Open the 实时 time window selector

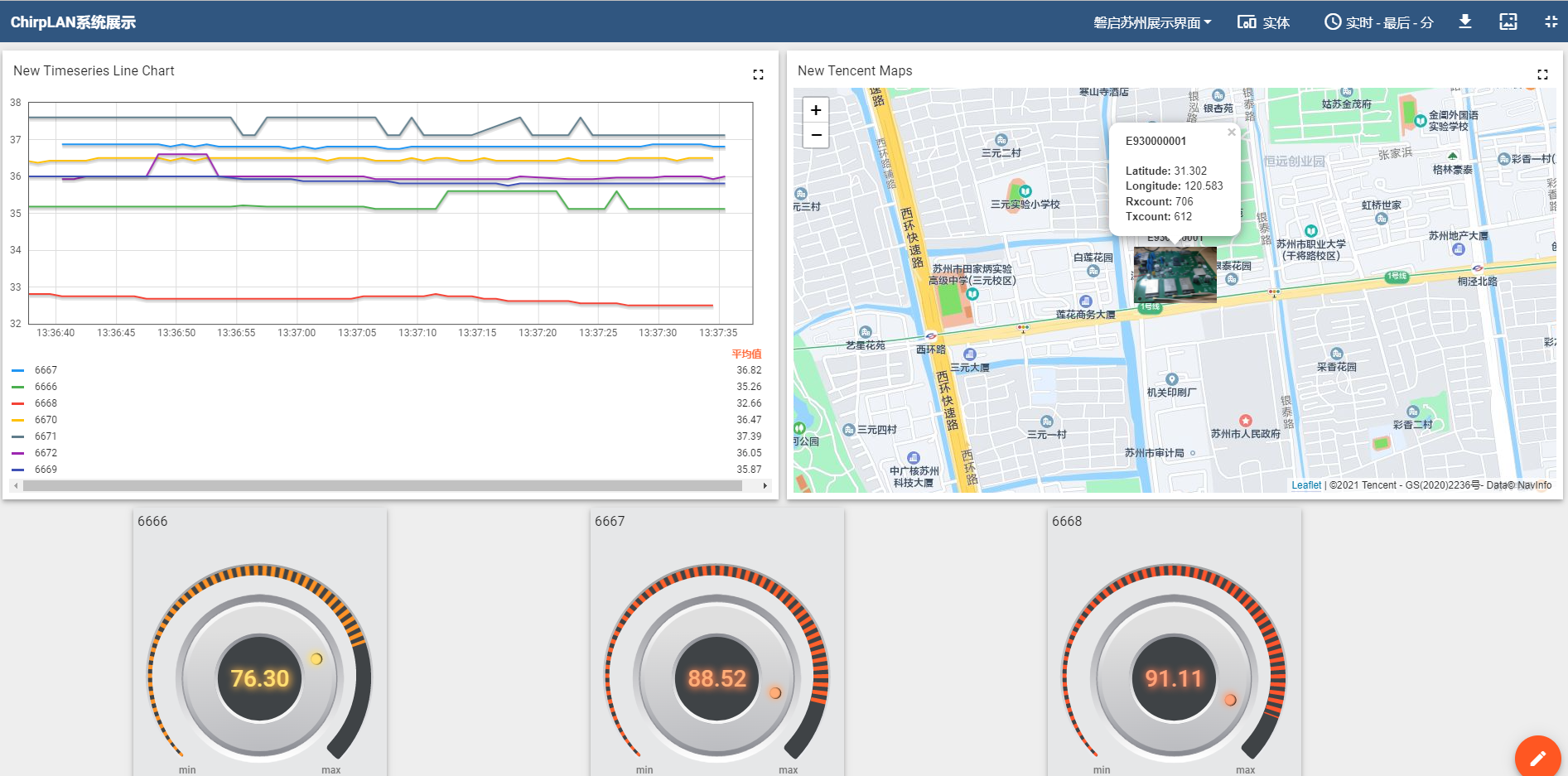click(1378, 22)
